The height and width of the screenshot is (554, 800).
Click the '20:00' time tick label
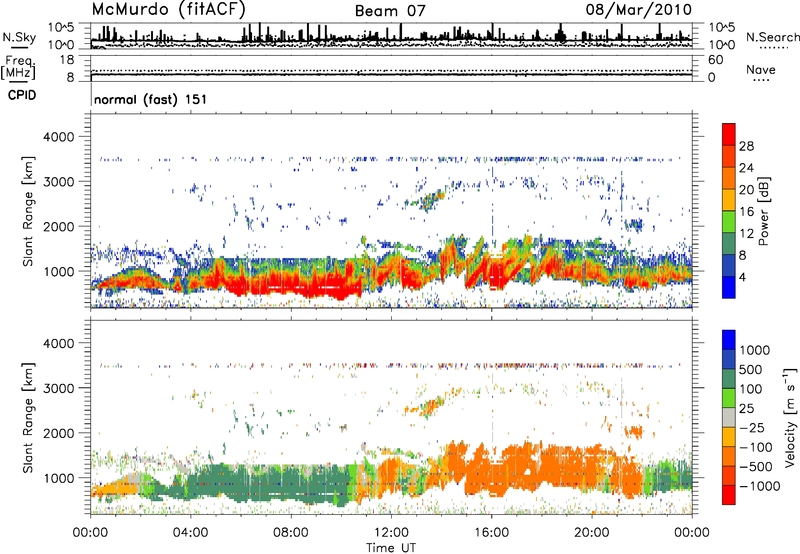pos(591,533)
